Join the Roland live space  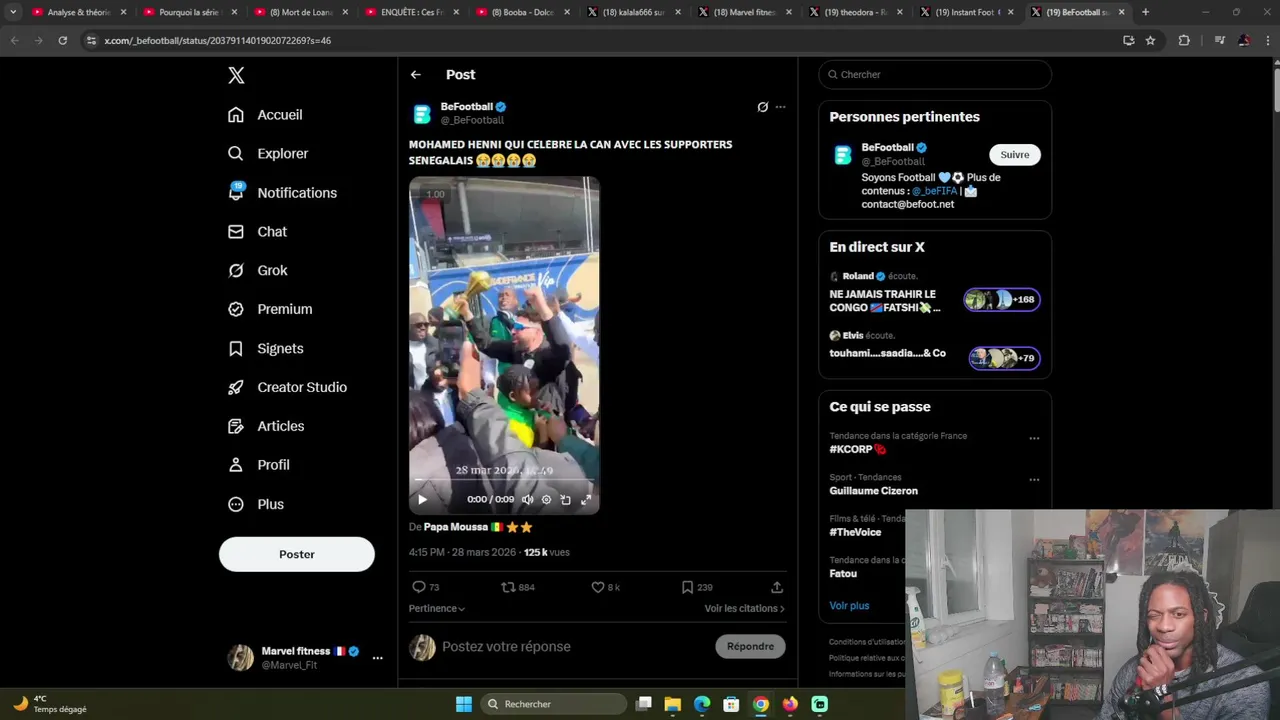click(935, 294)
